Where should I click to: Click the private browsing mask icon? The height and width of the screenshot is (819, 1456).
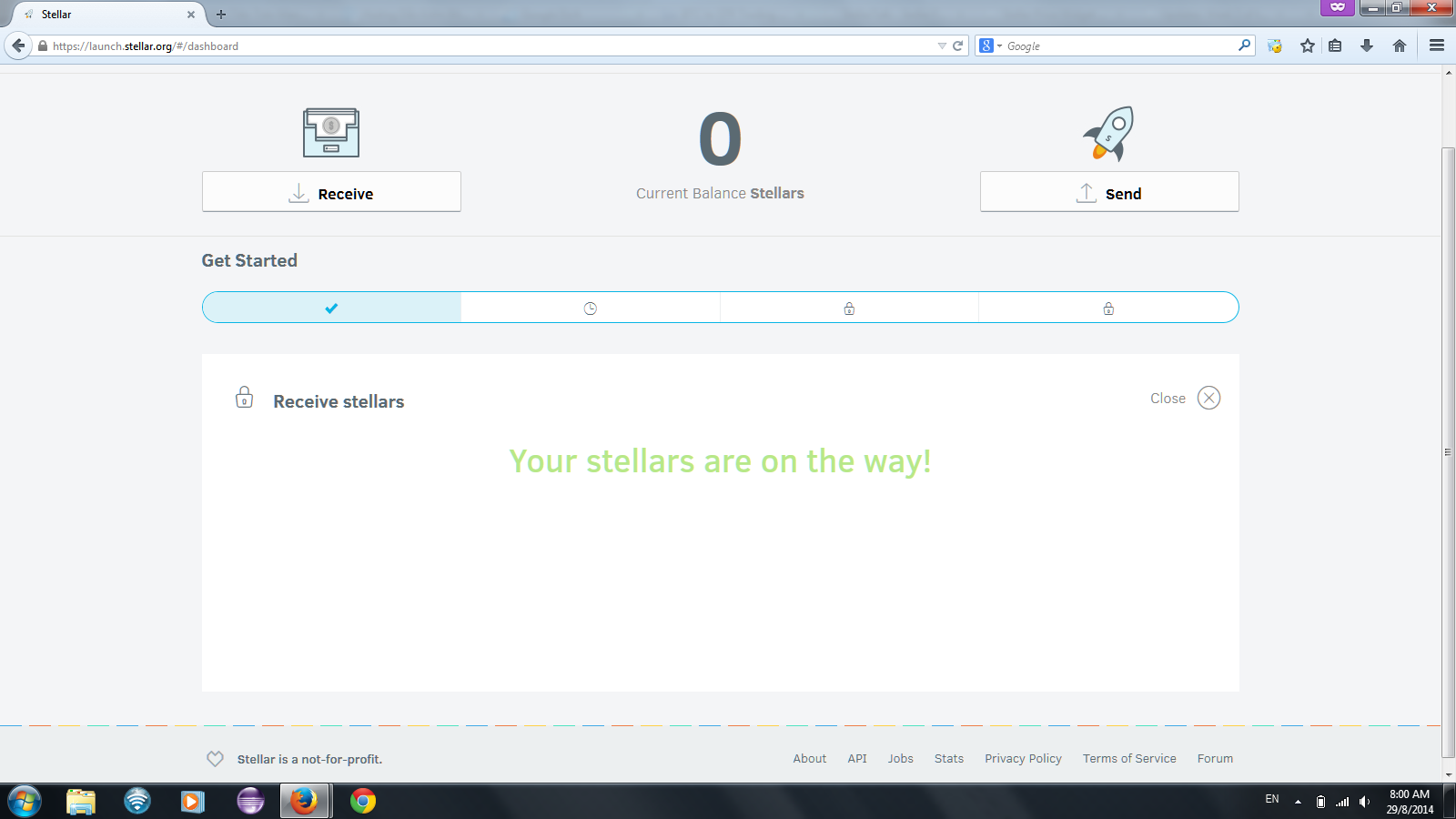coord(1338,7)
